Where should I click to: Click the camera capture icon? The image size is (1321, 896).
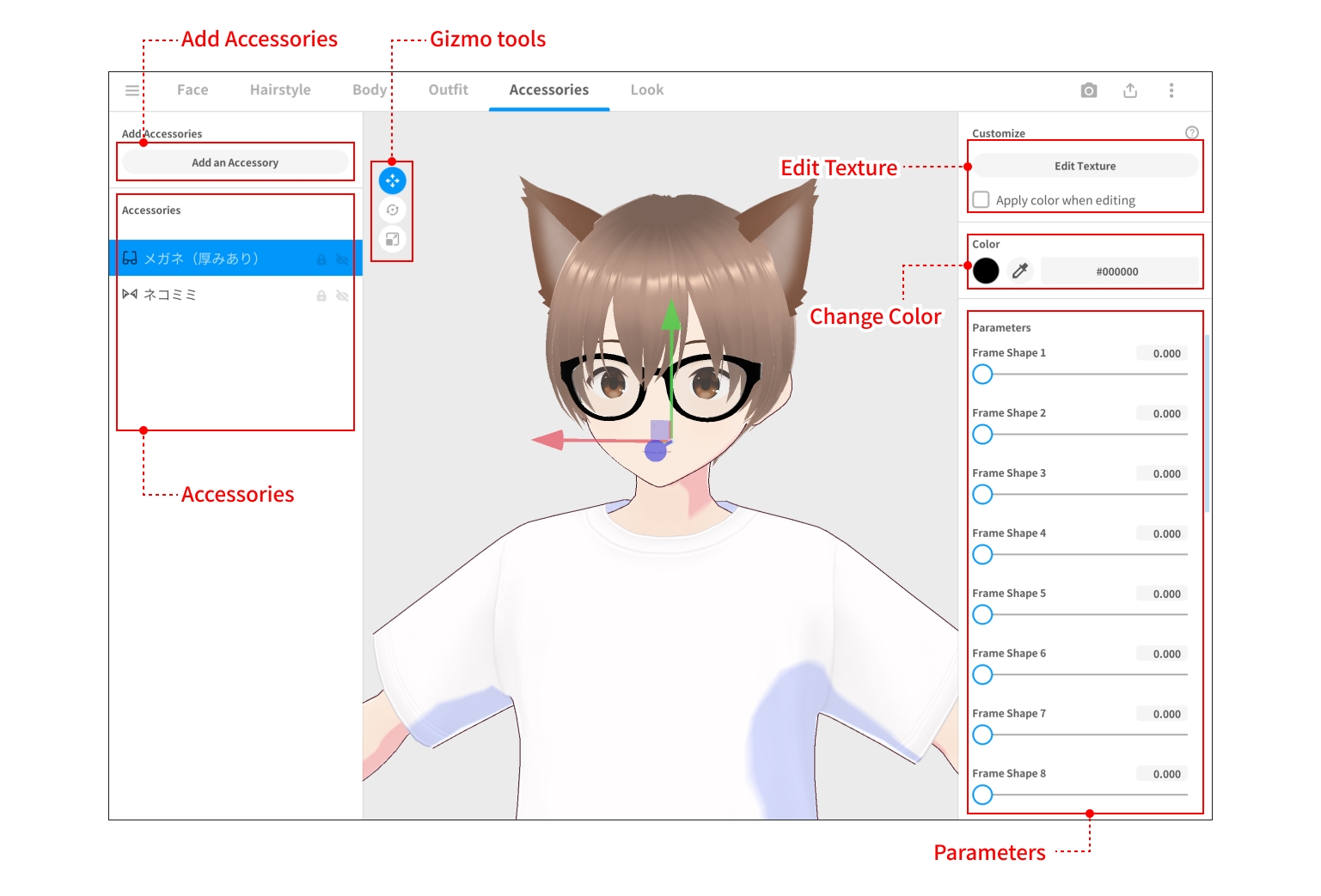tap(1089, 90)
